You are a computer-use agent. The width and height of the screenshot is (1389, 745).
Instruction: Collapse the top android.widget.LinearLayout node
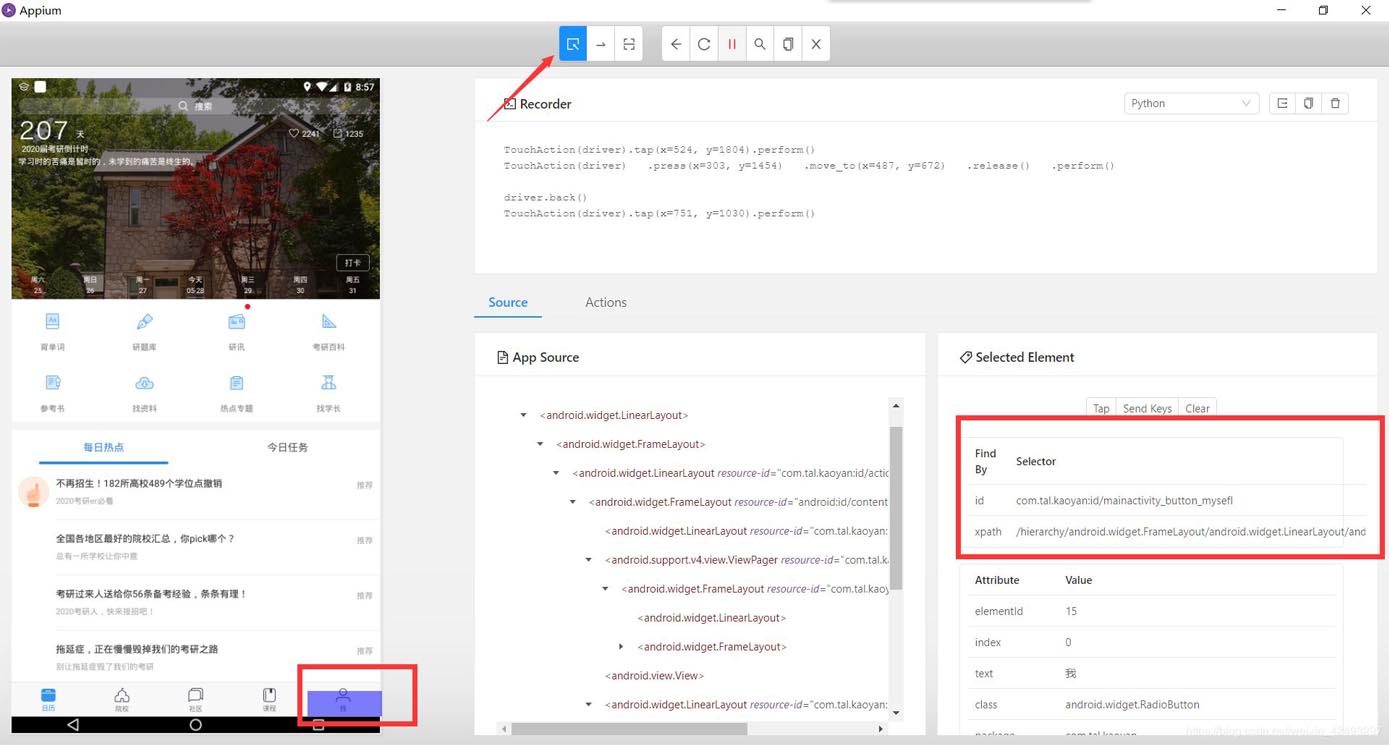[x=523, y=415]
